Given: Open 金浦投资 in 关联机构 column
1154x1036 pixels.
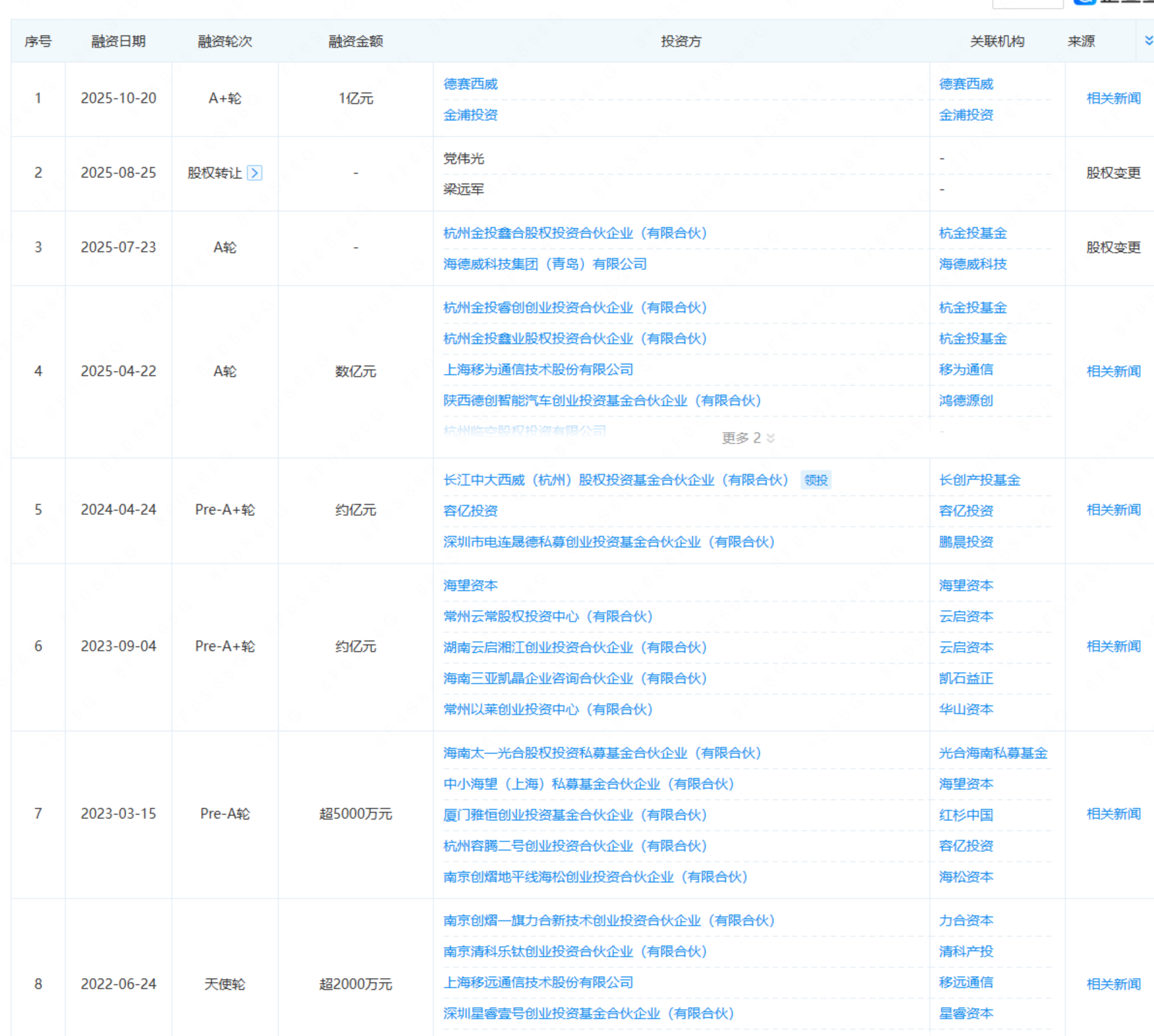Looking at the screenshot, I should pos(966,115).
